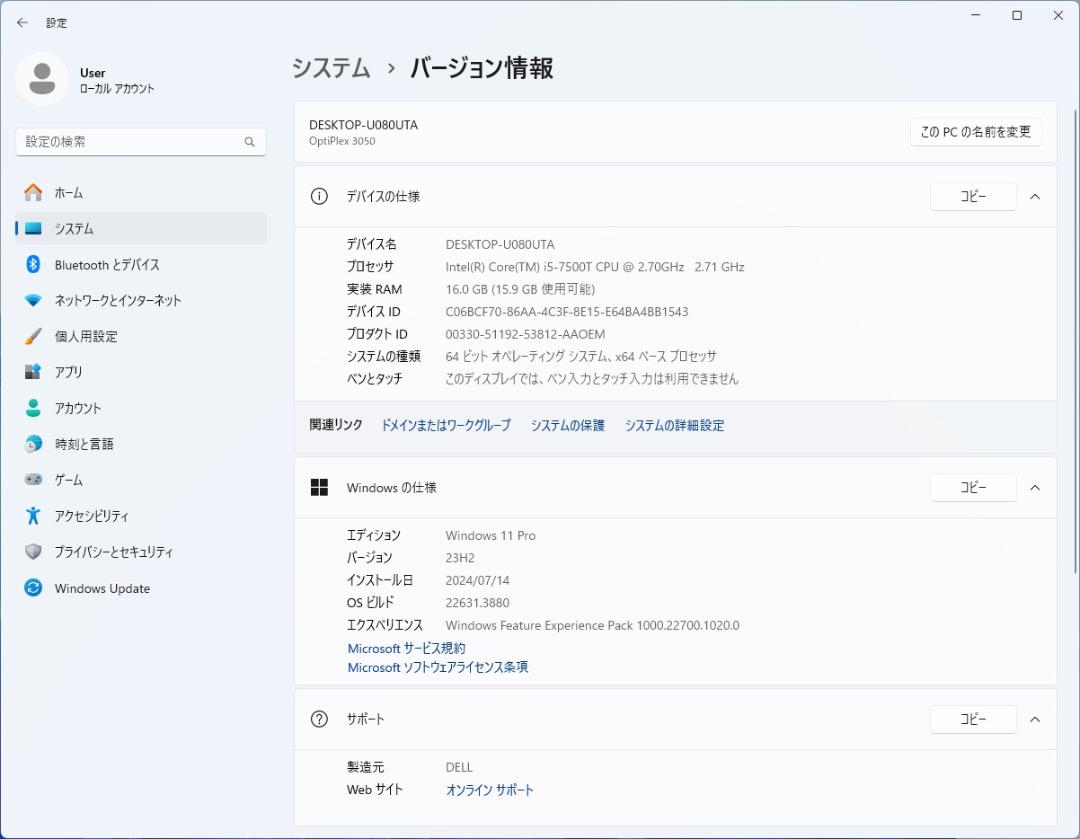Image resolution: width=1080 pixels, height=839 pixels.
Task: Click the Bluetooth icon in sidebar
Action: [33, 265]
